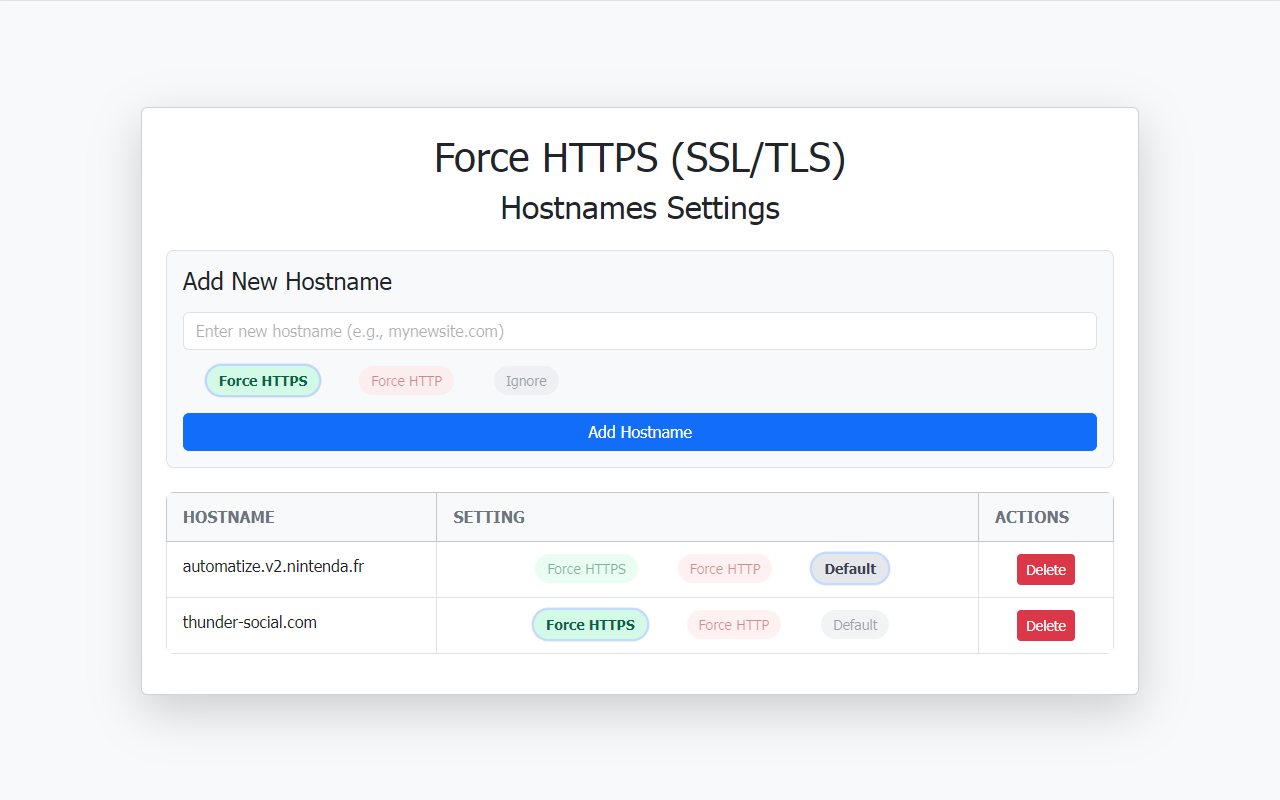Delete the automatize.v2.nintenda.fr hostname
Image resolution: width=1280 pixels, height=800 pixels.
[x=1045, y=569]
